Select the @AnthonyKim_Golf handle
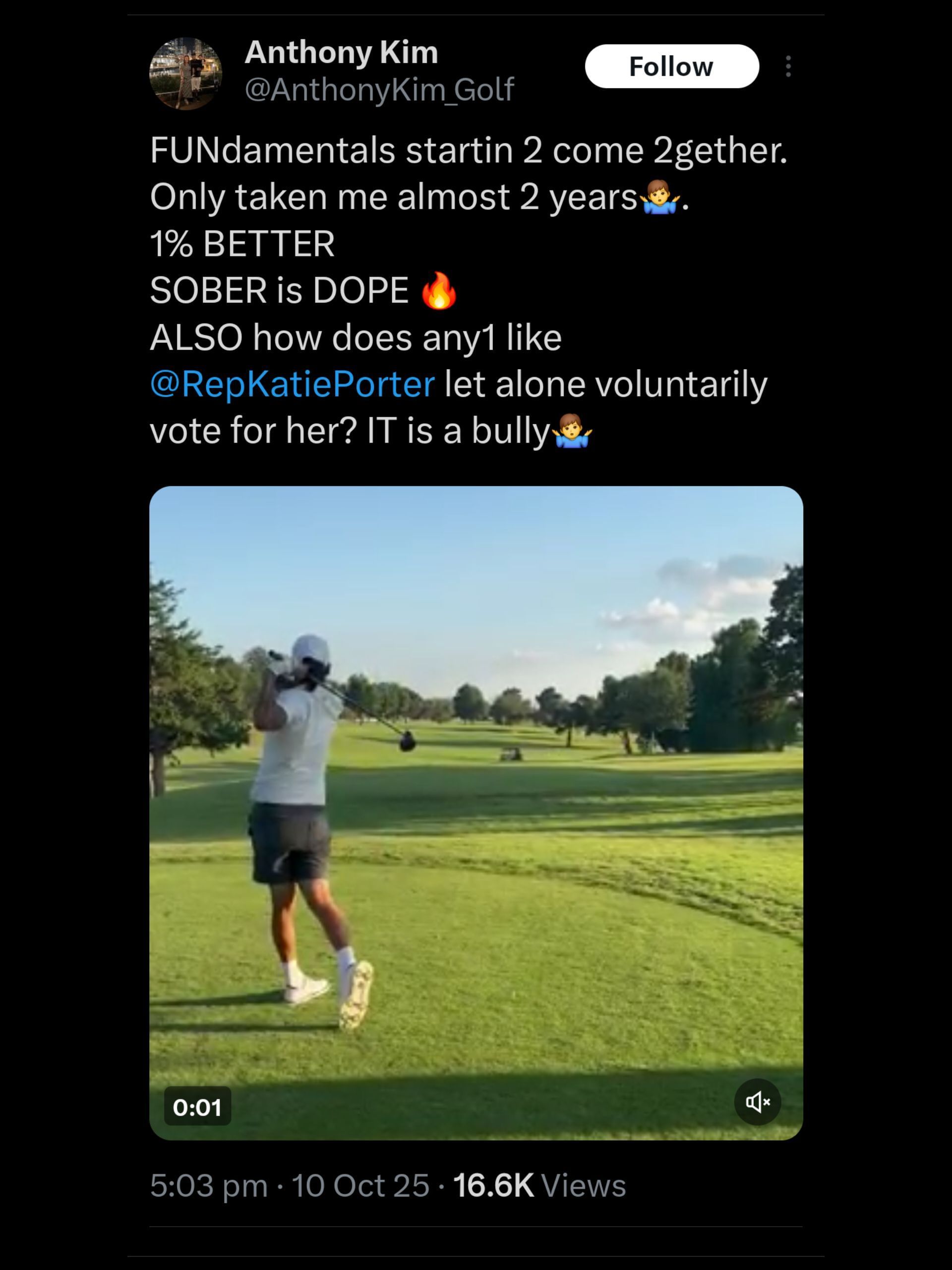 (379, 90)
